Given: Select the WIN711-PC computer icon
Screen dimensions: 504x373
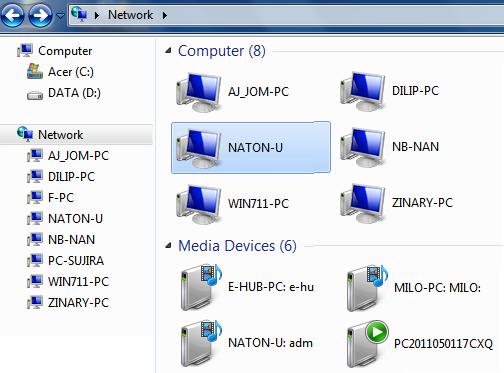Looking at the screenshot, I should pyautogui.click(x=198, y=204).
